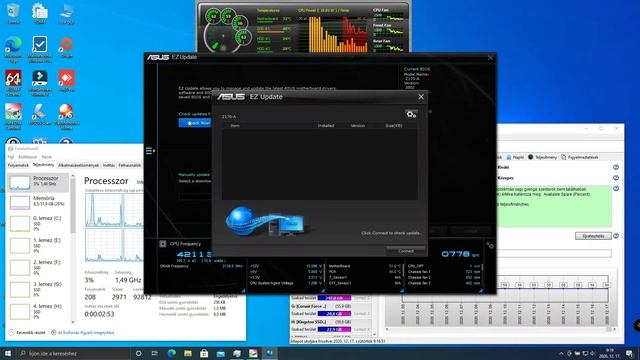The width and height of the screenshot is (640, 360).
Task: Select Item column header in update list
Action: click(x=235, y=126)
